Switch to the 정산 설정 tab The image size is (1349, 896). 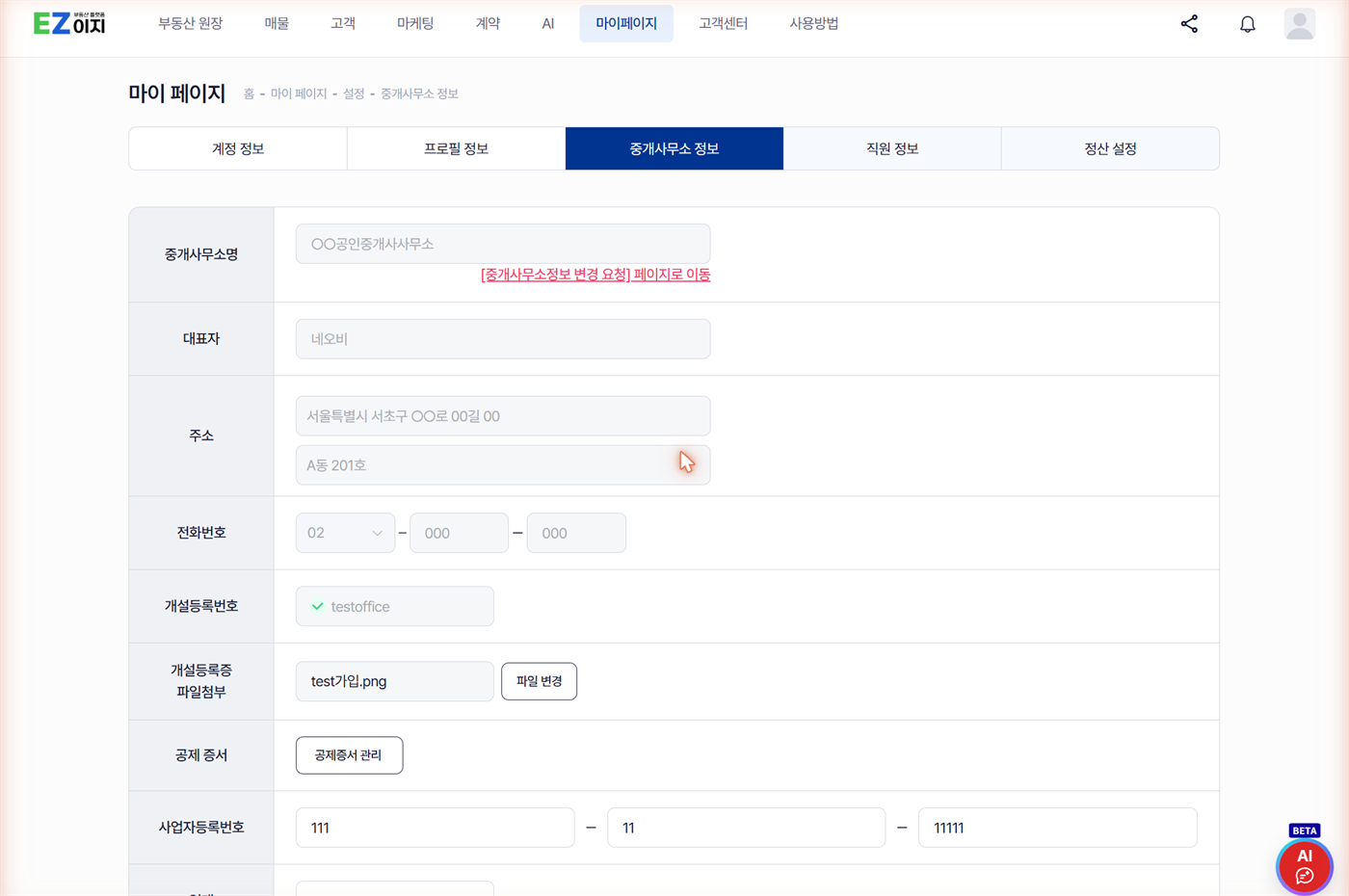tap(1110, 148)
